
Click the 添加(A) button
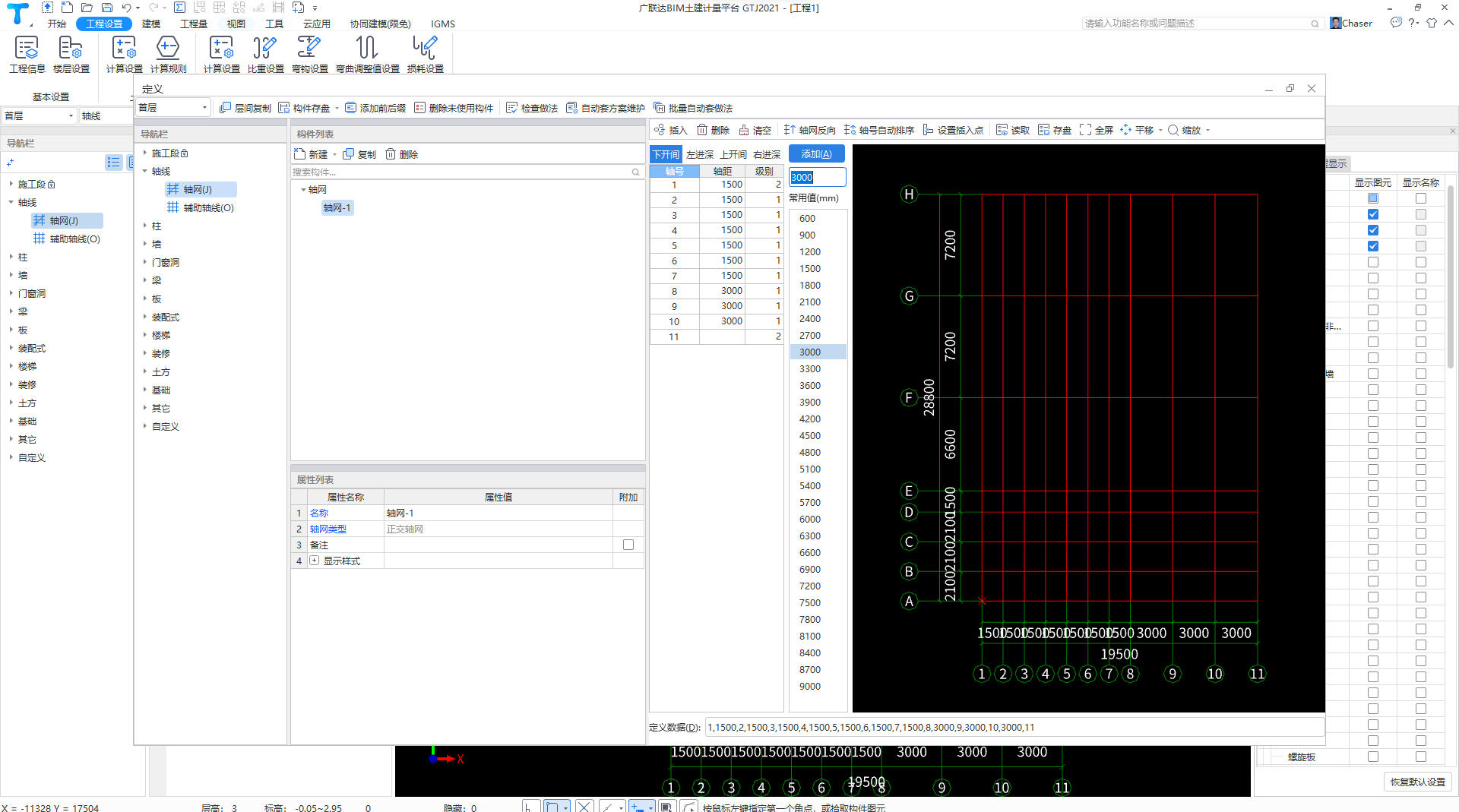coord(817,154)
